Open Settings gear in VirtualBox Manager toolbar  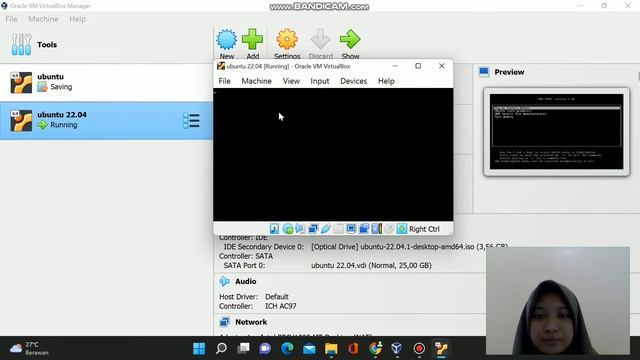287,40
